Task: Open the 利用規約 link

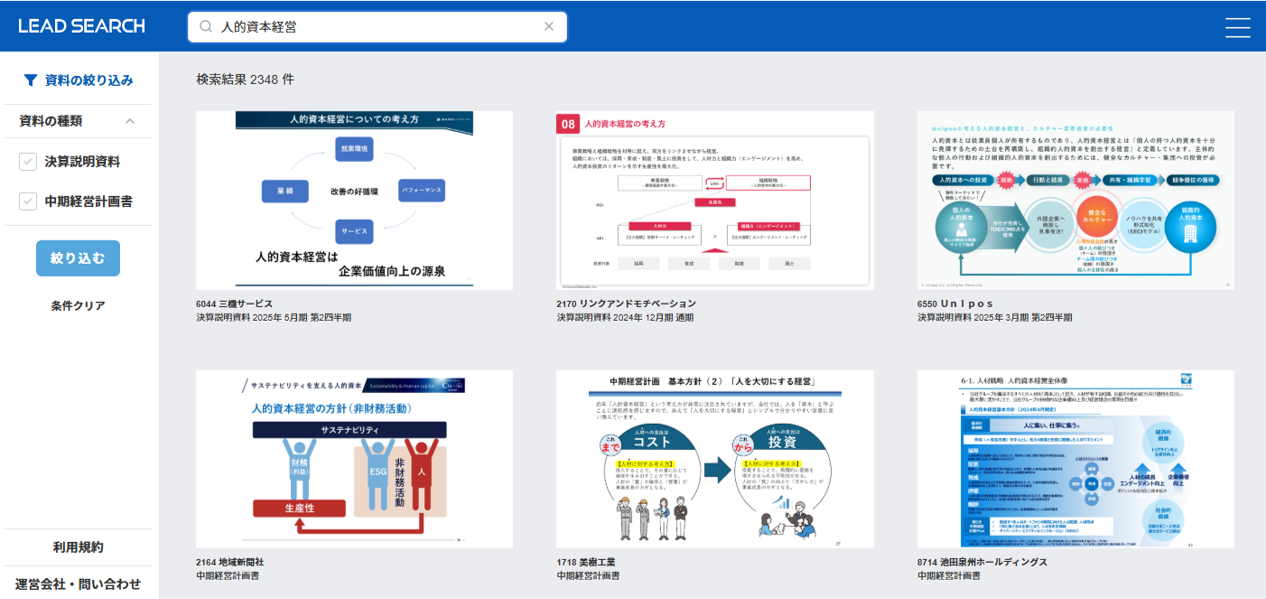Action: tap(78, 547)
